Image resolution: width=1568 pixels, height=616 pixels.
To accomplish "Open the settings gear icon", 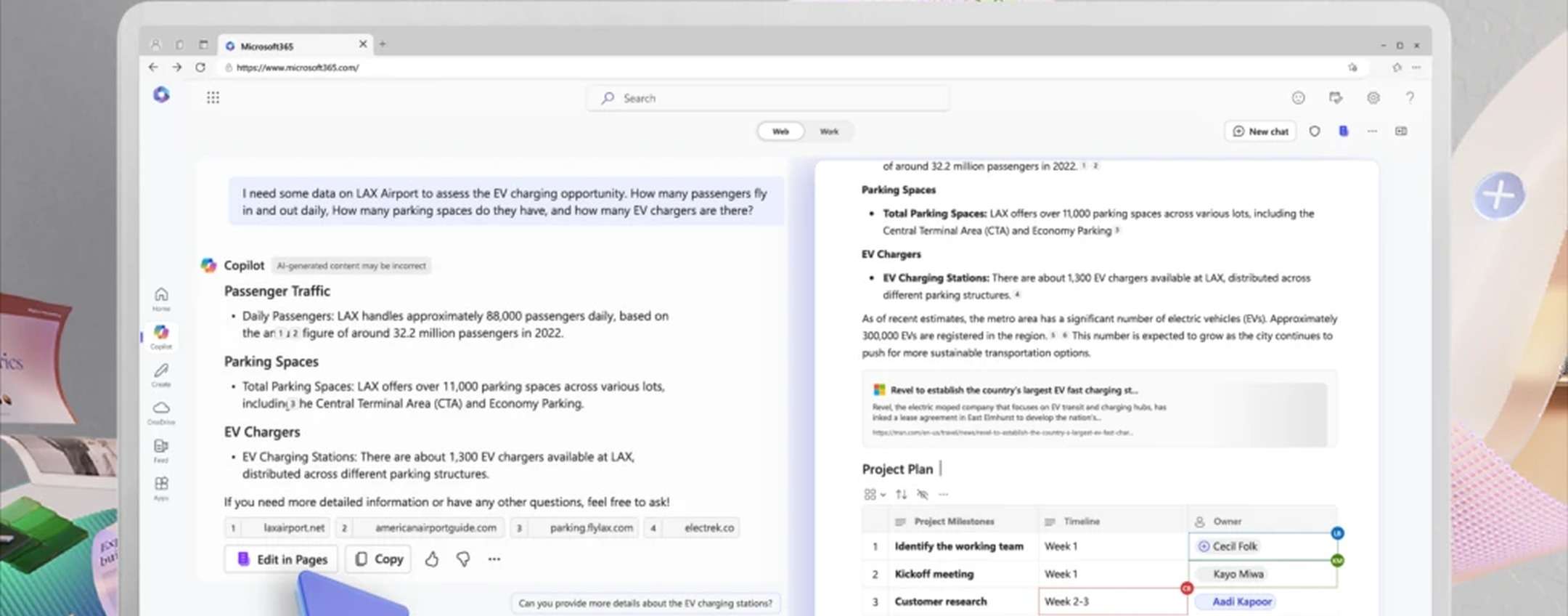I will [1373, 97].
